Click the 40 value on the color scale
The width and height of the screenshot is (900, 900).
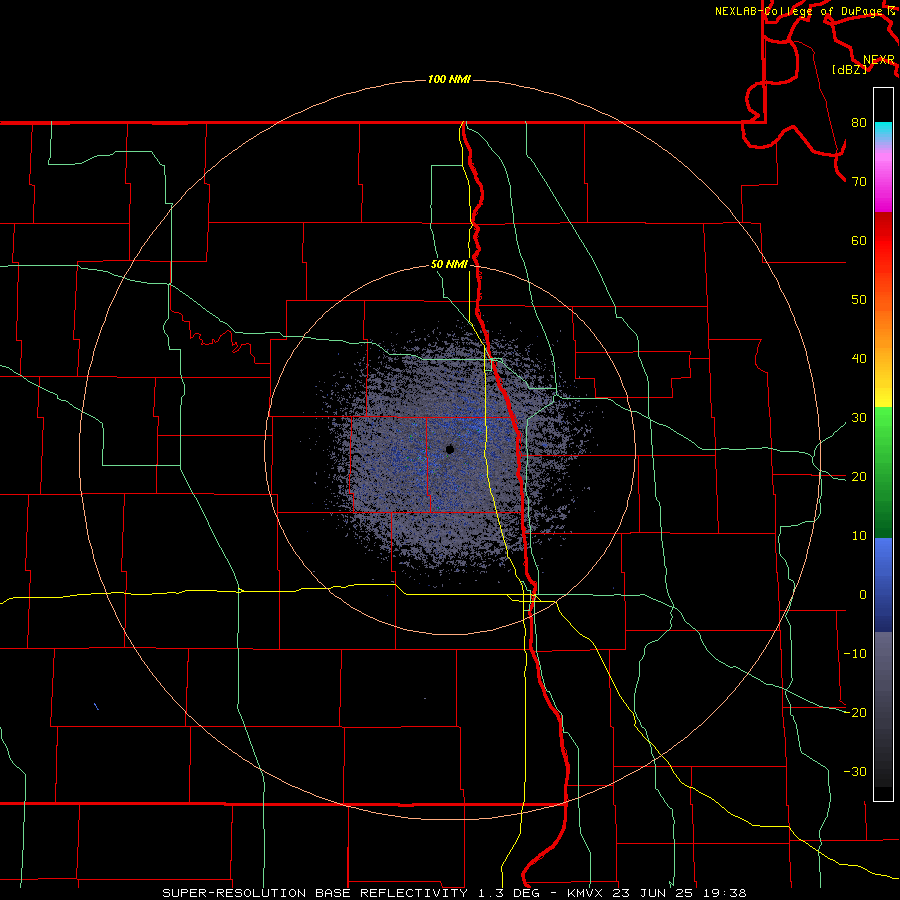click(859, 359)
